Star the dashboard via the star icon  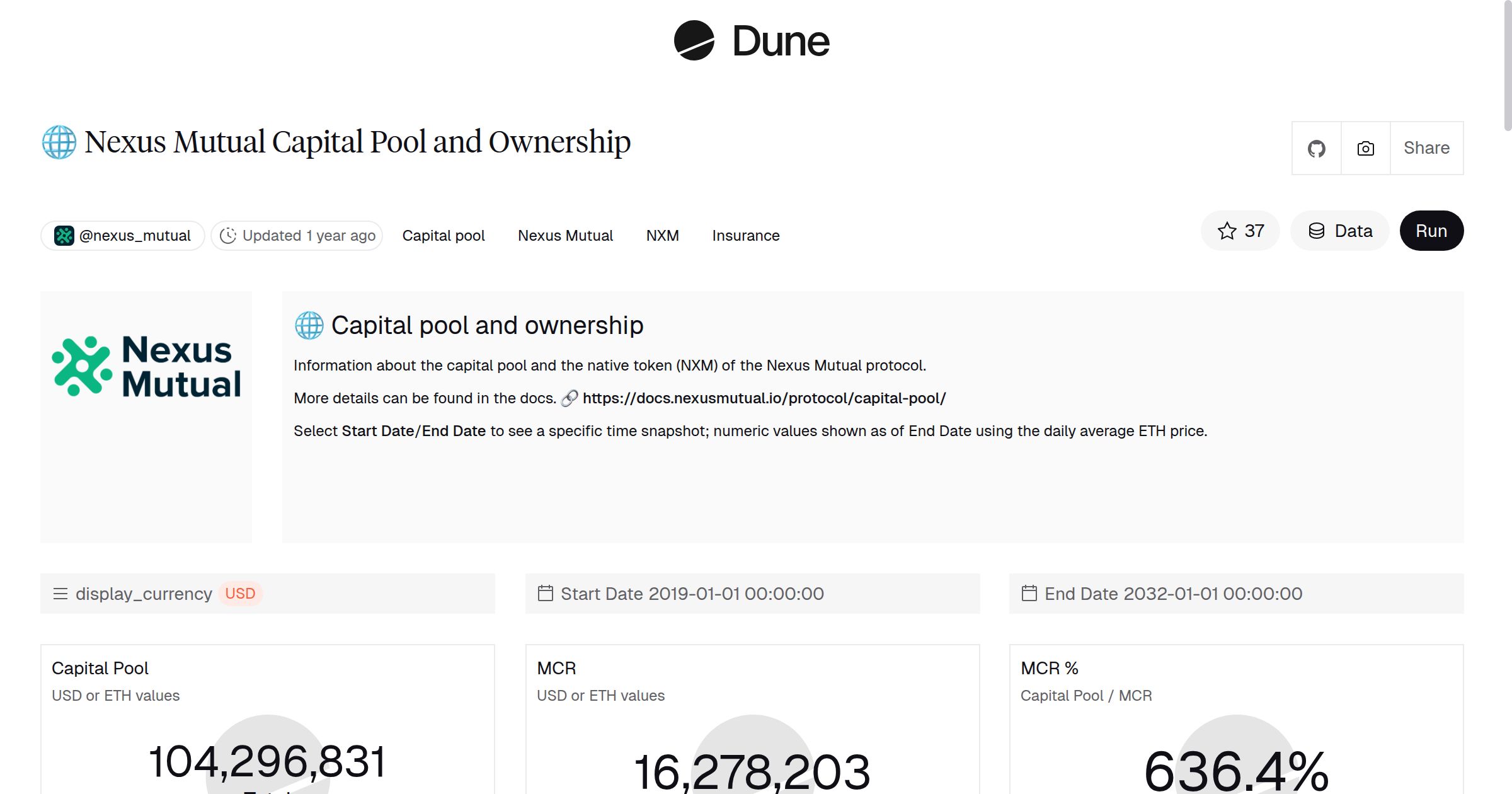pyautogui.click(x=1226, y=231)
